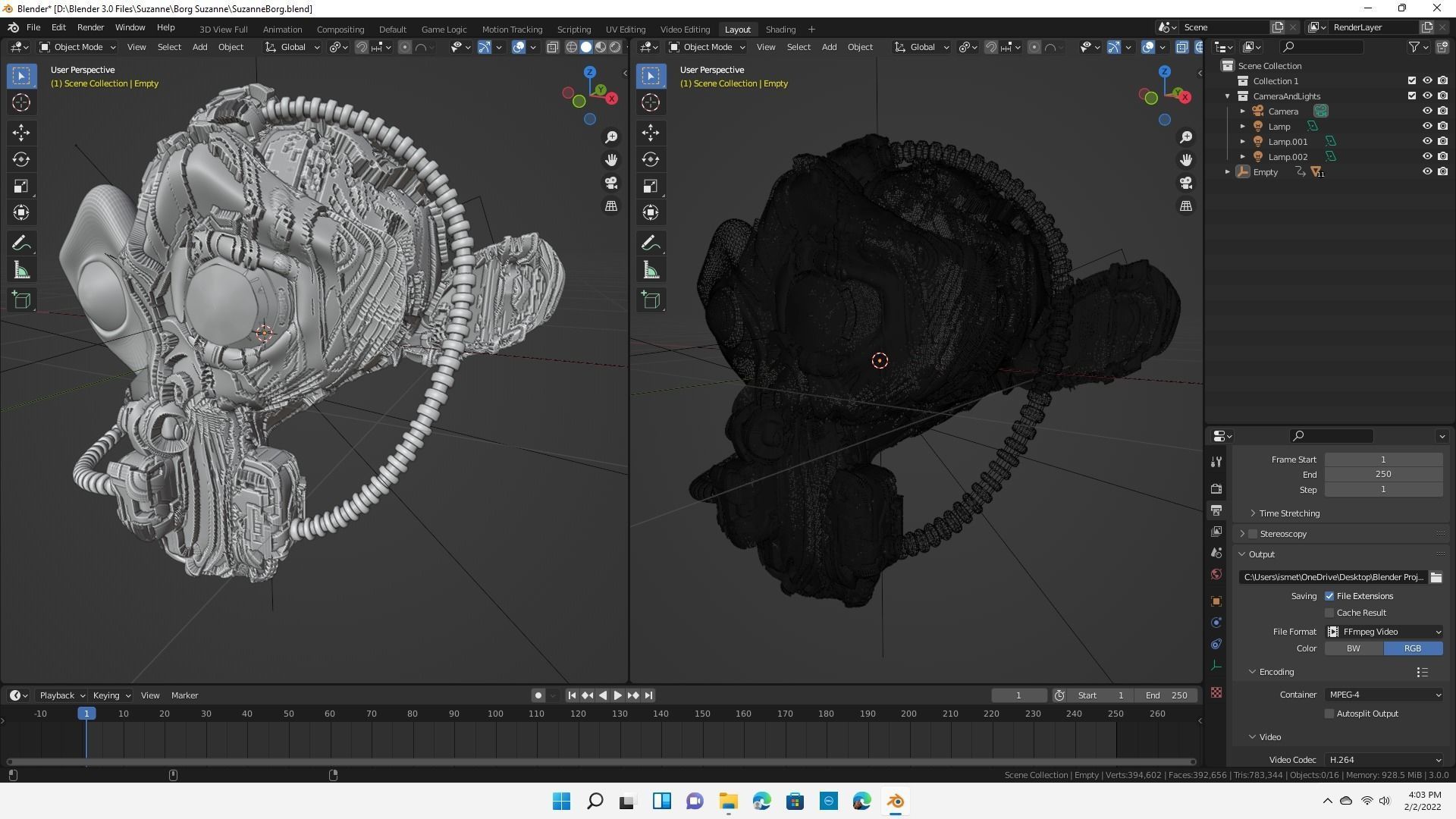Screen dimensions: 1456x819
Task: Open the Window menu
Action: coord(130,28)
